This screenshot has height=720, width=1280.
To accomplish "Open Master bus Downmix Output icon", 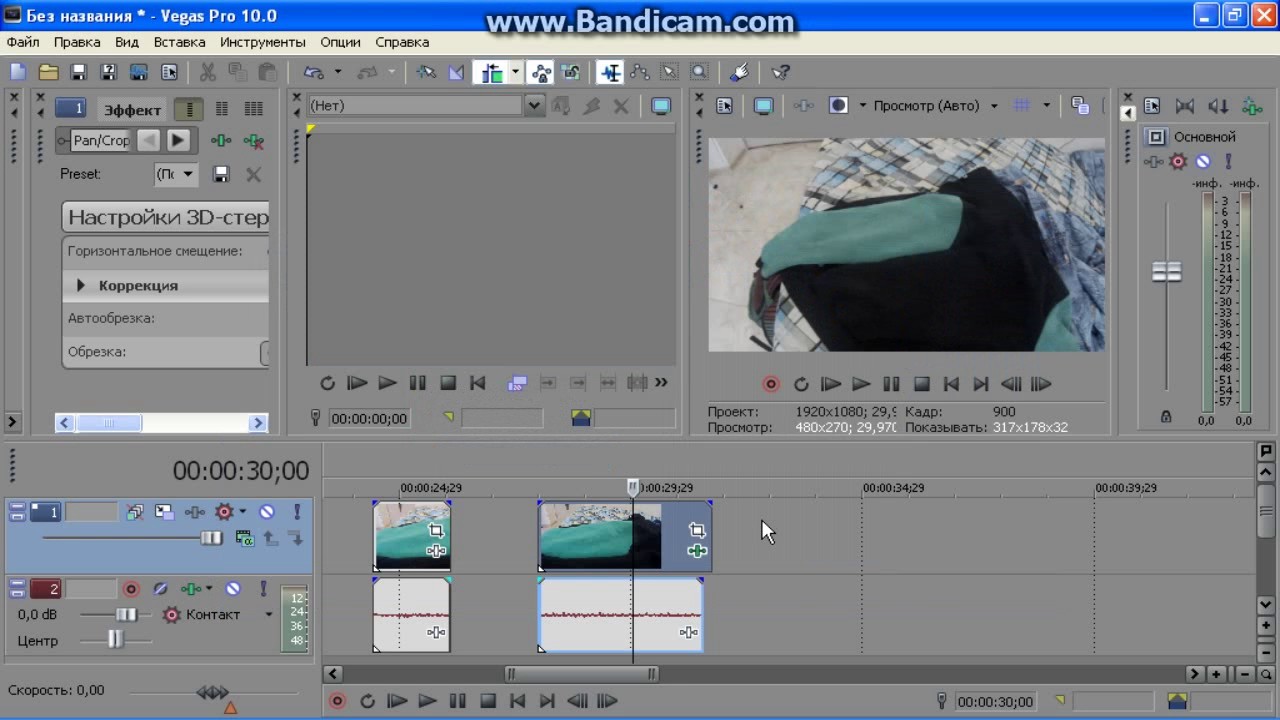I will [x=1185, y=106].
